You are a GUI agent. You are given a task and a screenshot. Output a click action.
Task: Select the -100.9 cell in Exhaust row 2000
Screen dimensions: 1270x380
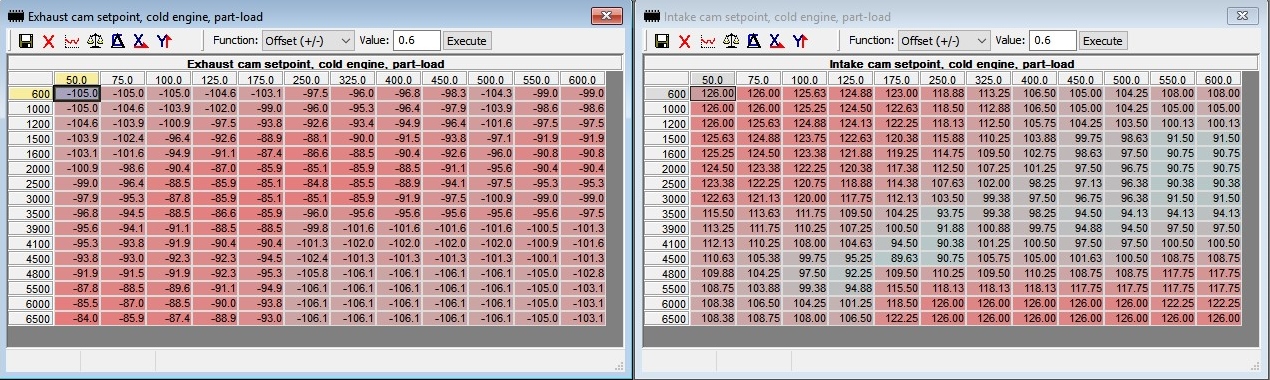(x=76, y=168)
